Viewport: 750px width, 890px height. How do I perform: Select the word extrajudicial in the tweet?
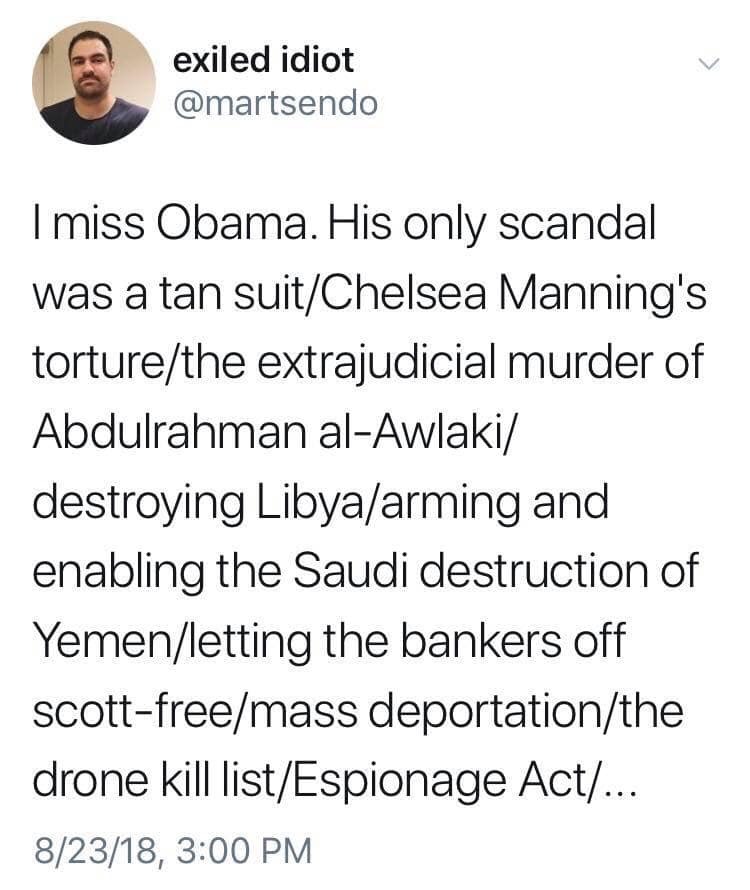point(378,363)
